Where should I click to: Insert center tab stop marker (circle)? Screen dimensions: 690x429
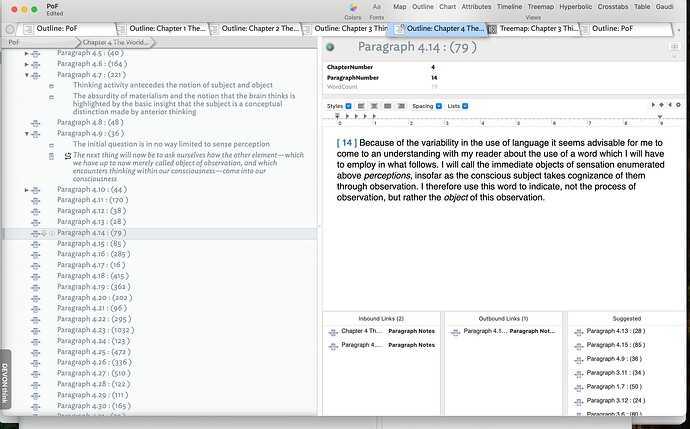click(x=678, y=105)
